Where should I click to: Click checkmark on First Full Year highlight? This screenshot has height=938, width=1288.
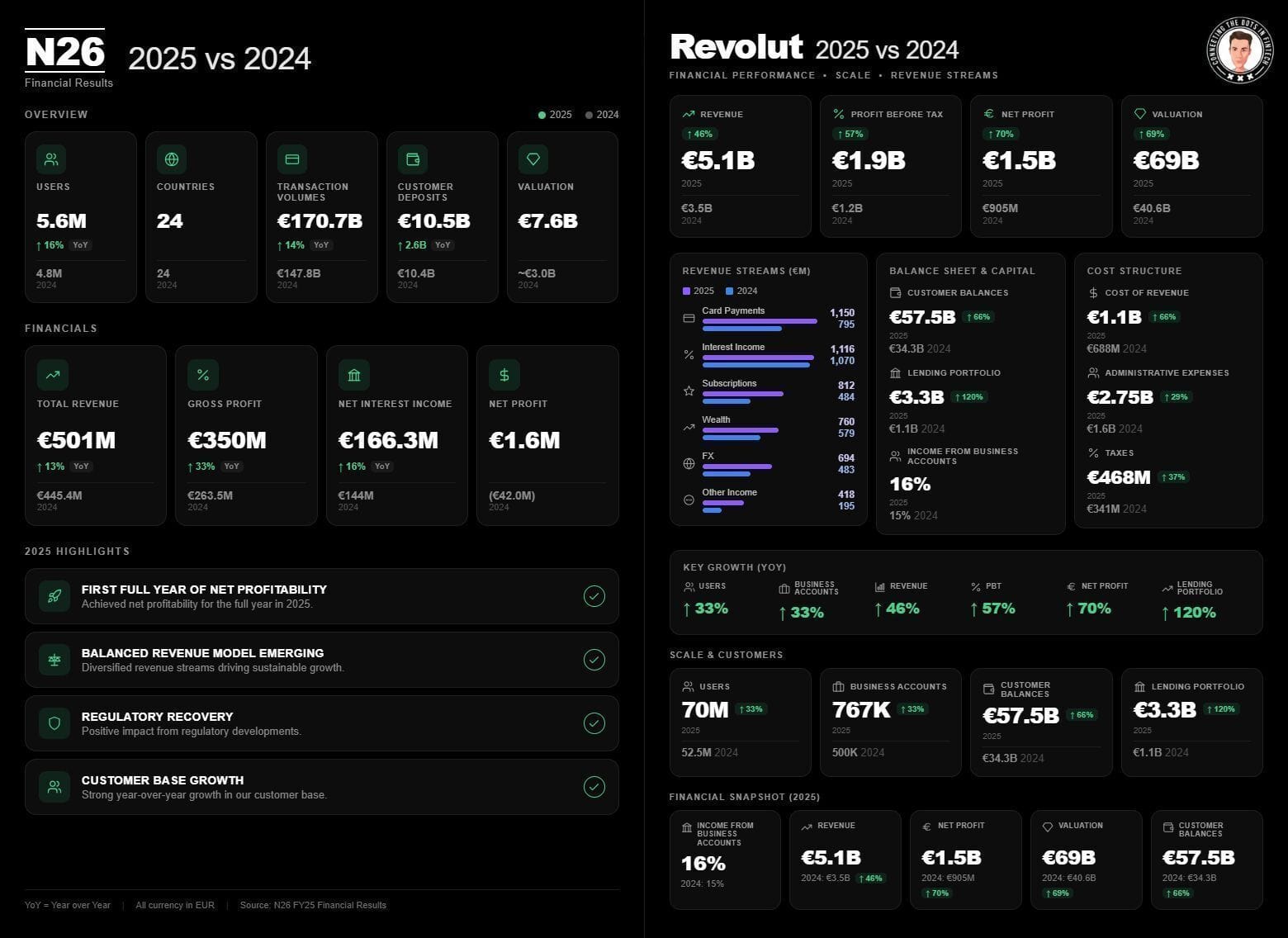[x=594, y=596]
